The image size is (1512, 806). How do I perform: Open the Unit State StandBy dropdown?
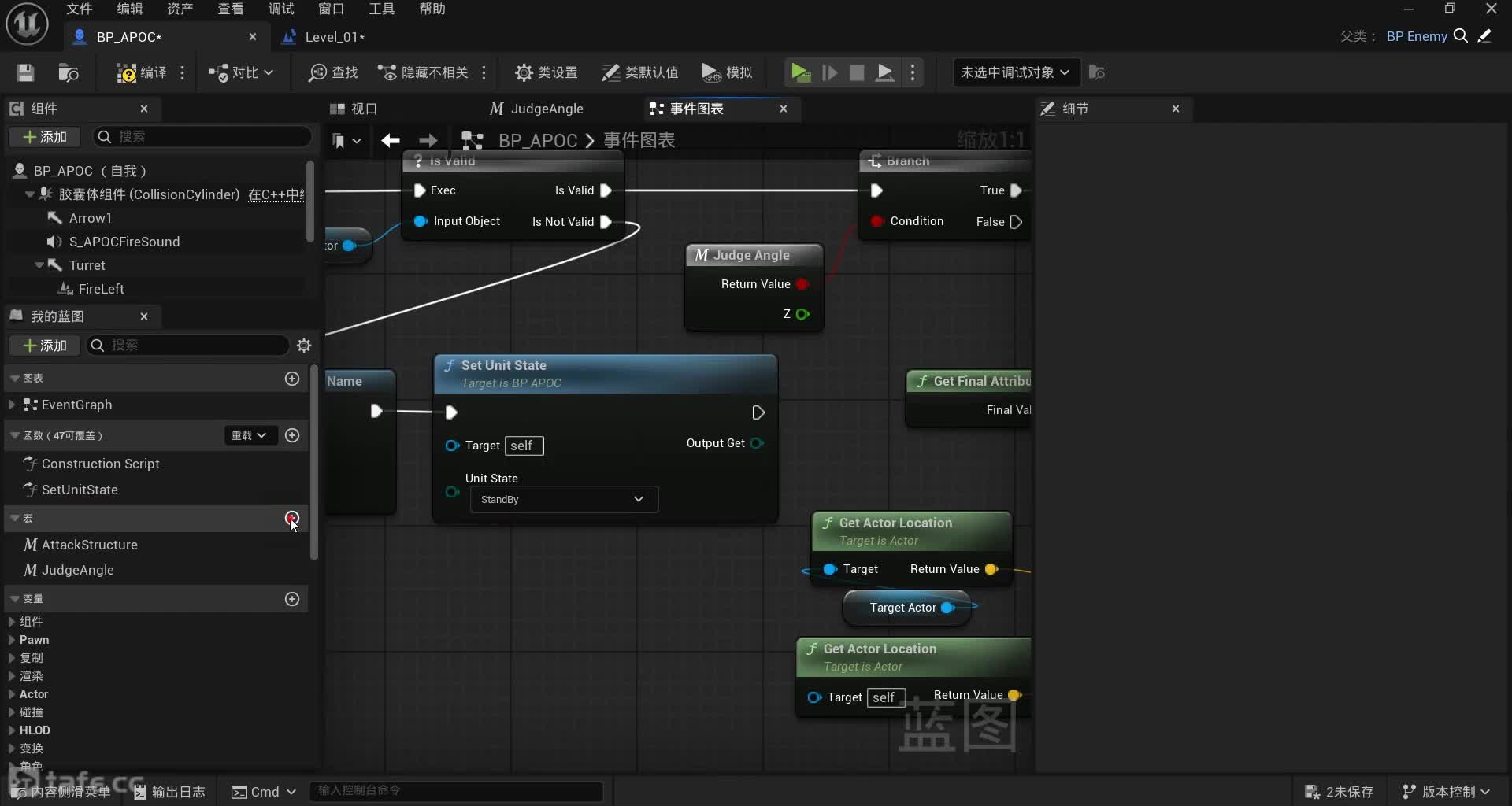[x=563, y=499]
